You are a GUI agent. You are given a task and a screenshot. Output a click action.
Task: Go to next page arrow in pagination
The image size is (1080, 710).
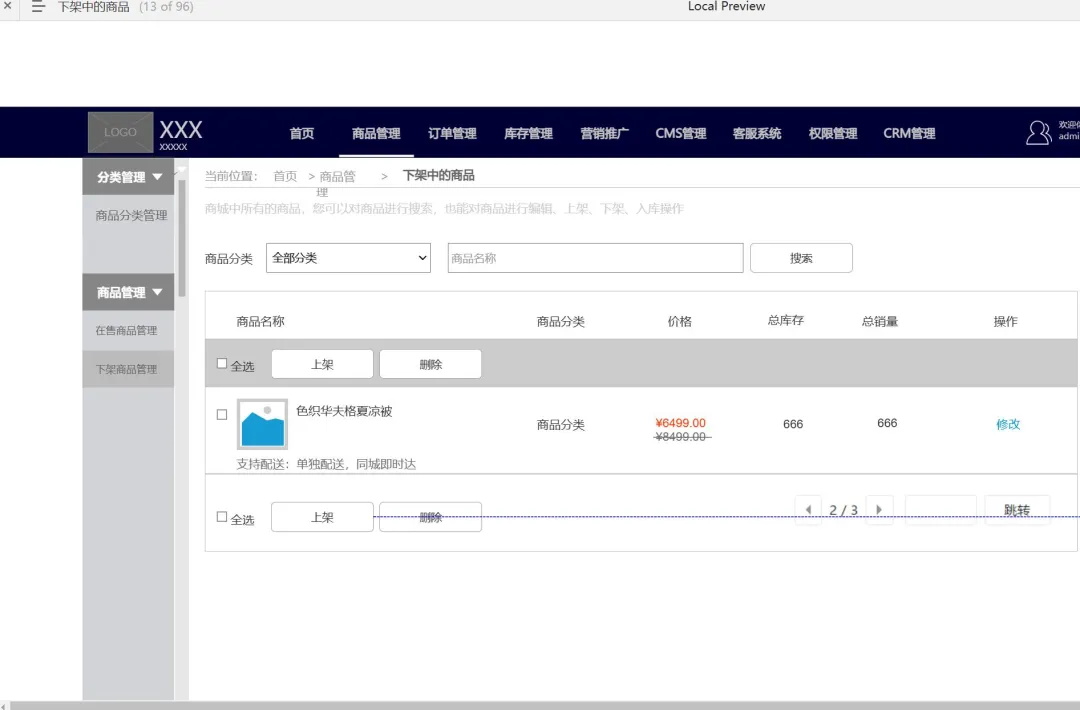point(879,510)
